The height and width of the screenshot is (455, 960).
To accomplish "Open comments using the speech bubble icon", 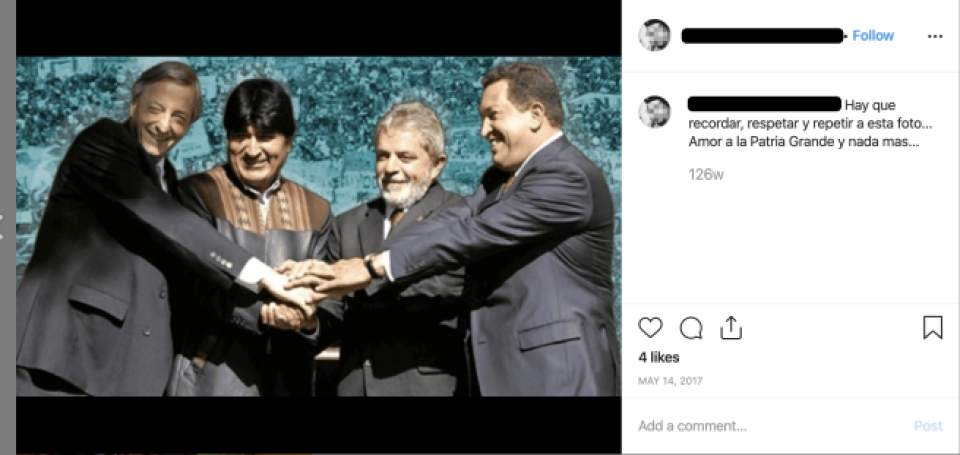I will pyautogui.click(x=691, y=328).
